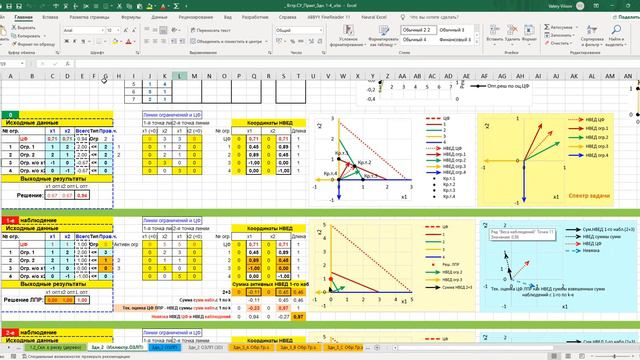Open borders dropdown in font group
The image size is (640, 360).
coord(104,41)
